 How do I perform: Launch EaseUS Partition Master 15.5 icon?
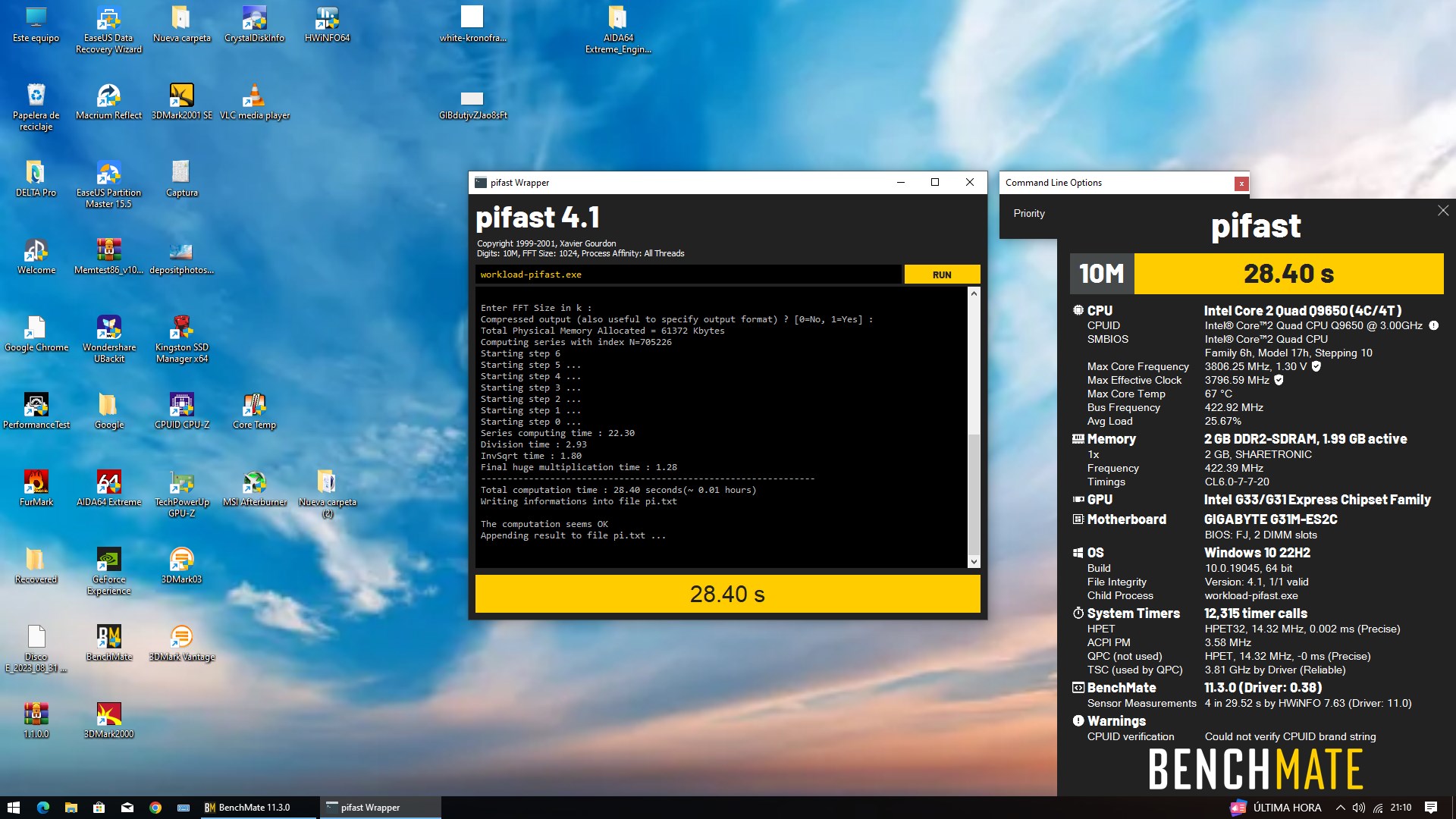point(108,185)
